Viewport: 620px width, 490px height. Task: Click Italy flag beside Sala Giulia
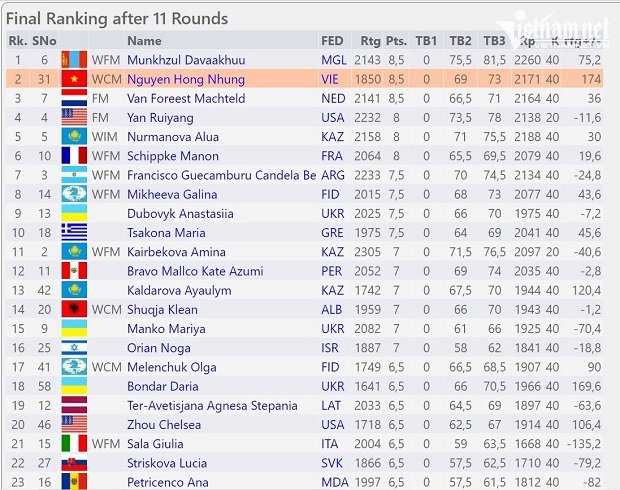pos(74,444)
